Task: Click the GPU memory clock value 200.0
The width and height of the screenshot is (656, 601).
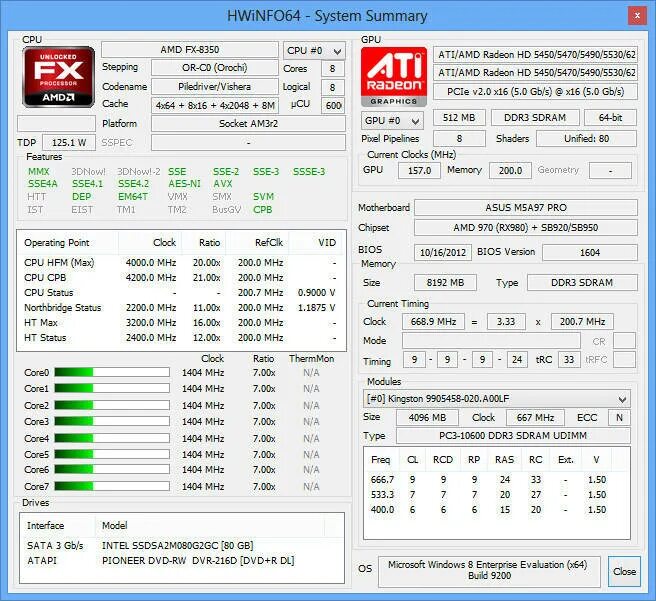Action: click(x=510, y=171)
